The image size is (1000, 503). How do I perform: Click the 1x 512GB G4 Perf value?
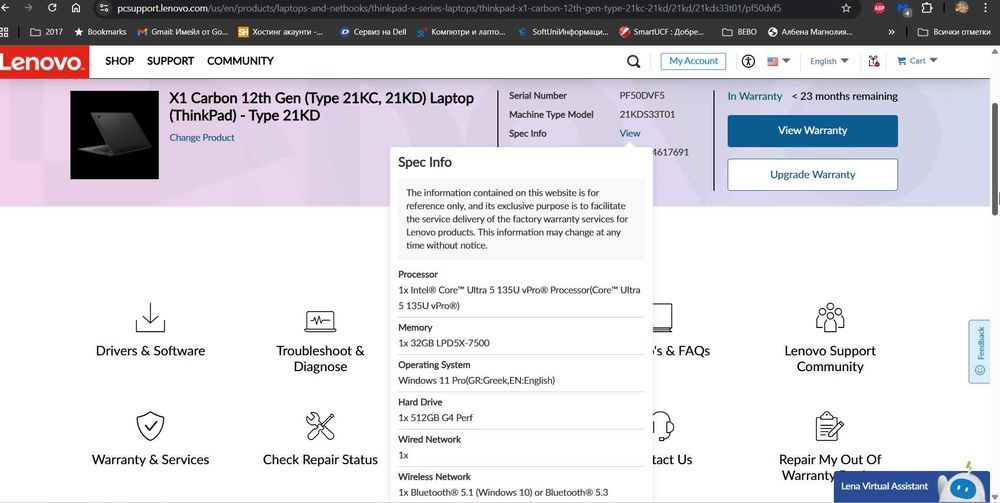coord(436,418)
